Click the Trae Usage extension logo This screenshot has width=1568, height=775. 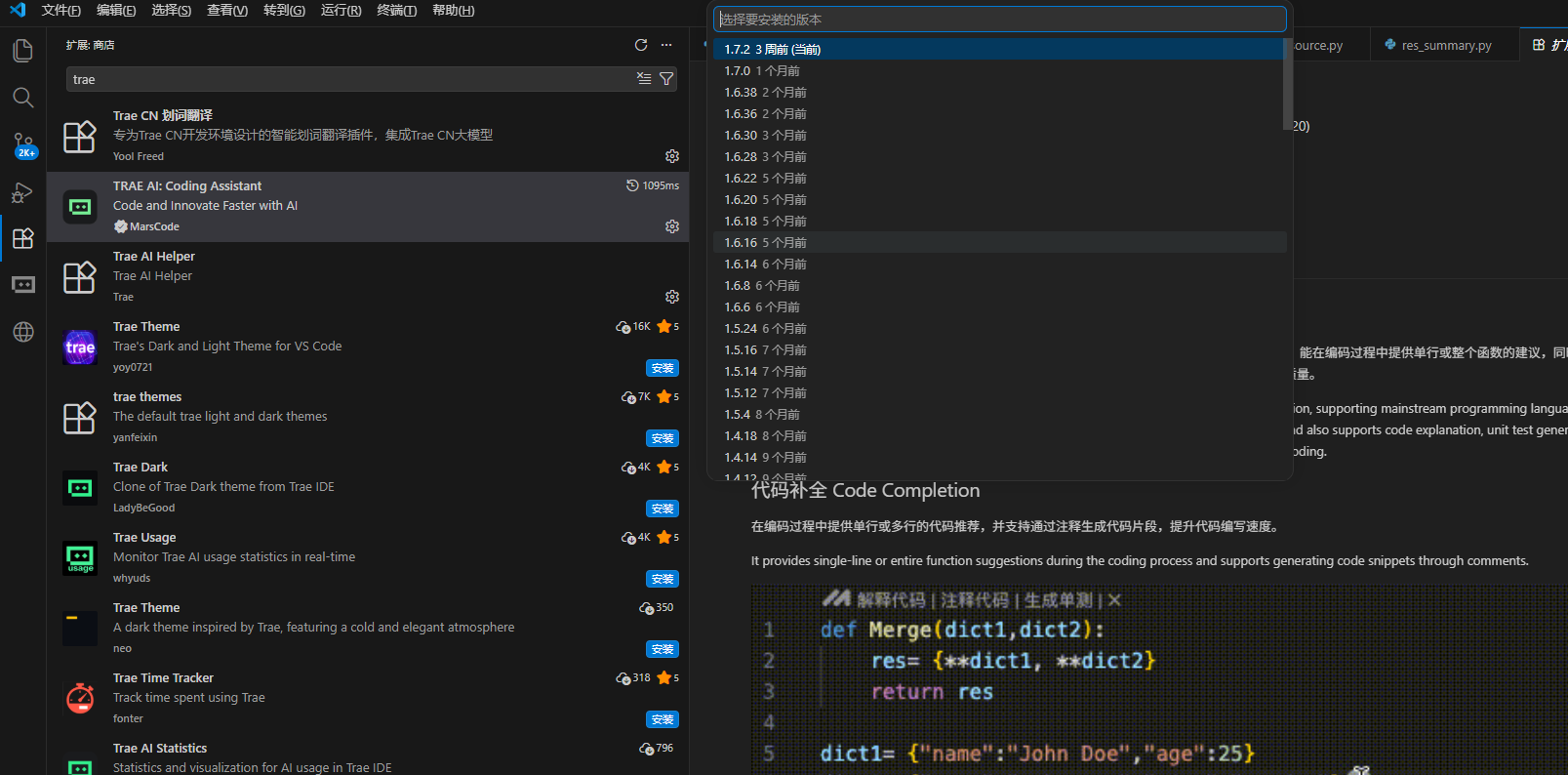point(80,558)
